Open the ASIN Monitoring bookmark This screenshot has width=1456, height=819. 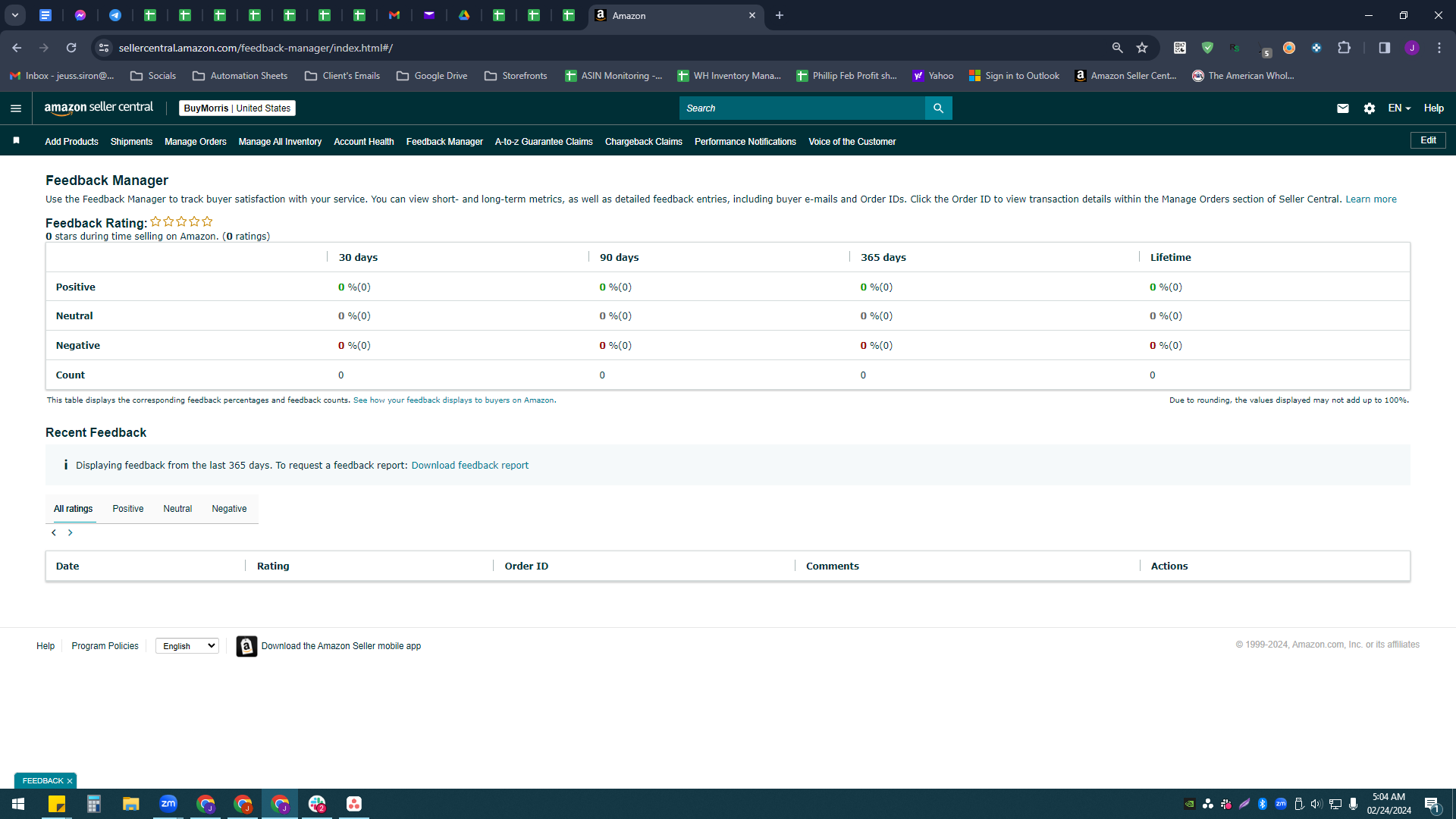(613, 76)
